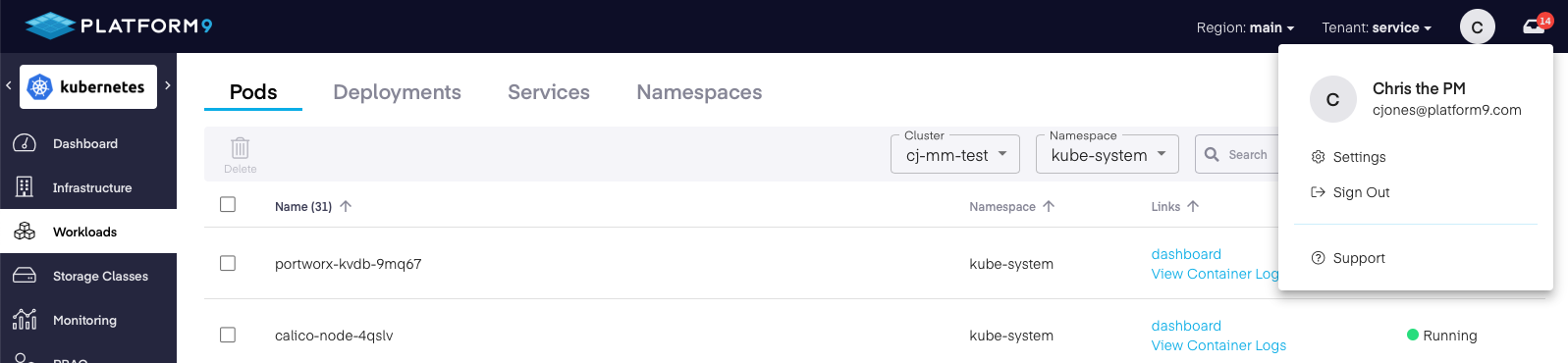
Task: Open the Region main dropdown
Action: tap(1245, 27)
